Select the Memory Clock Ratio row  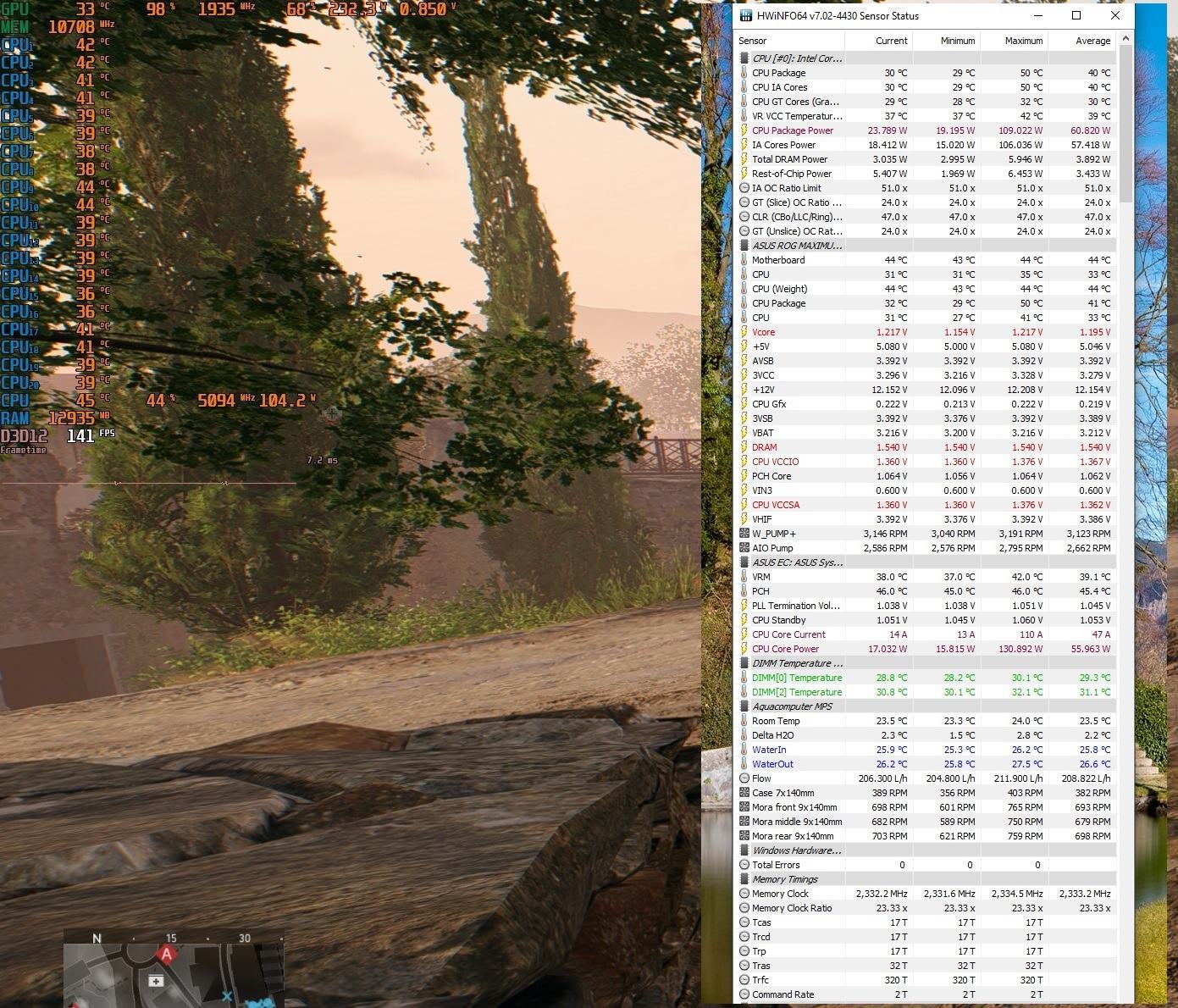point(926,908)
